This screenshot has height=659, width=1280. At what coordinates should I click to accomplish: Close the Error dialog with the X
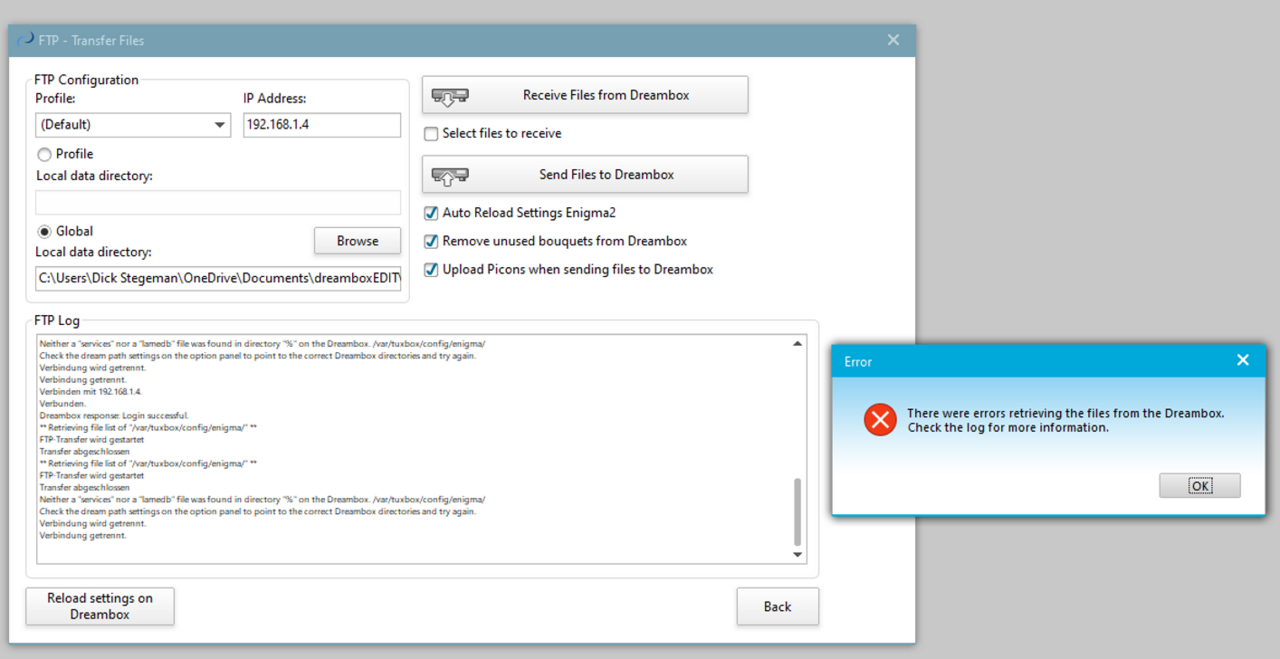(1242, 360)
